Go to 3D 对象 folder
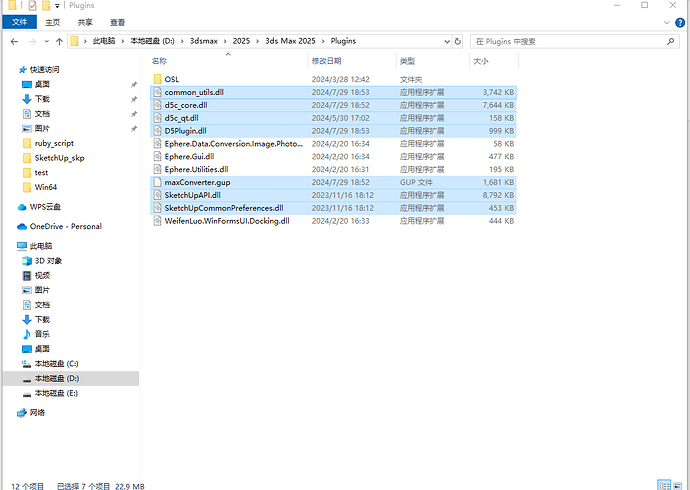The width and height of the screenshot is (690, 490). (48, 261)
